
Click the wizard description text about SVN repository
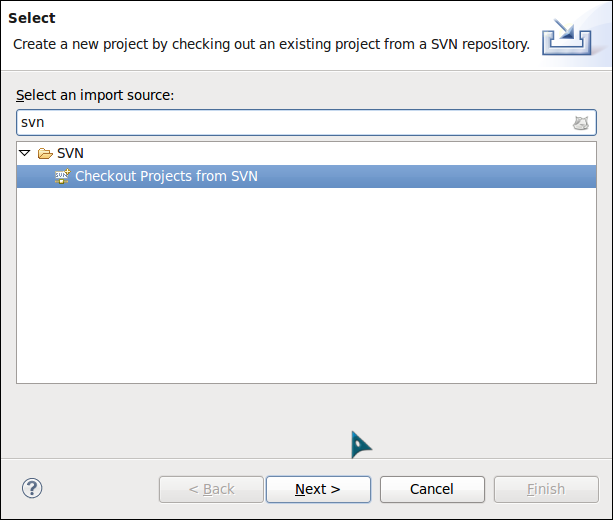pyautogui.click(x=271, y=44)
